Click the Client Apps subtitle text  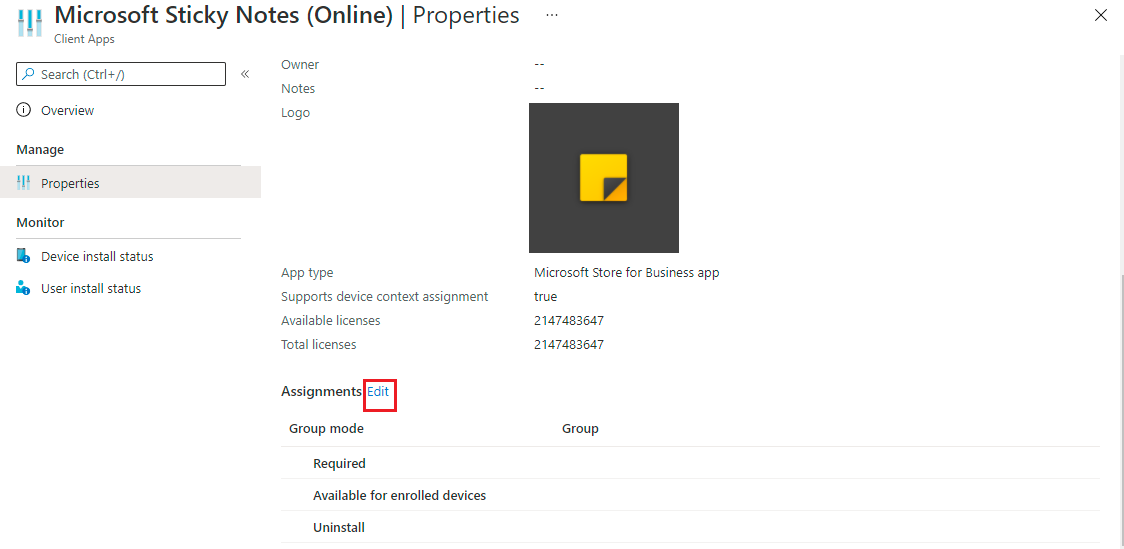point(84,39)
